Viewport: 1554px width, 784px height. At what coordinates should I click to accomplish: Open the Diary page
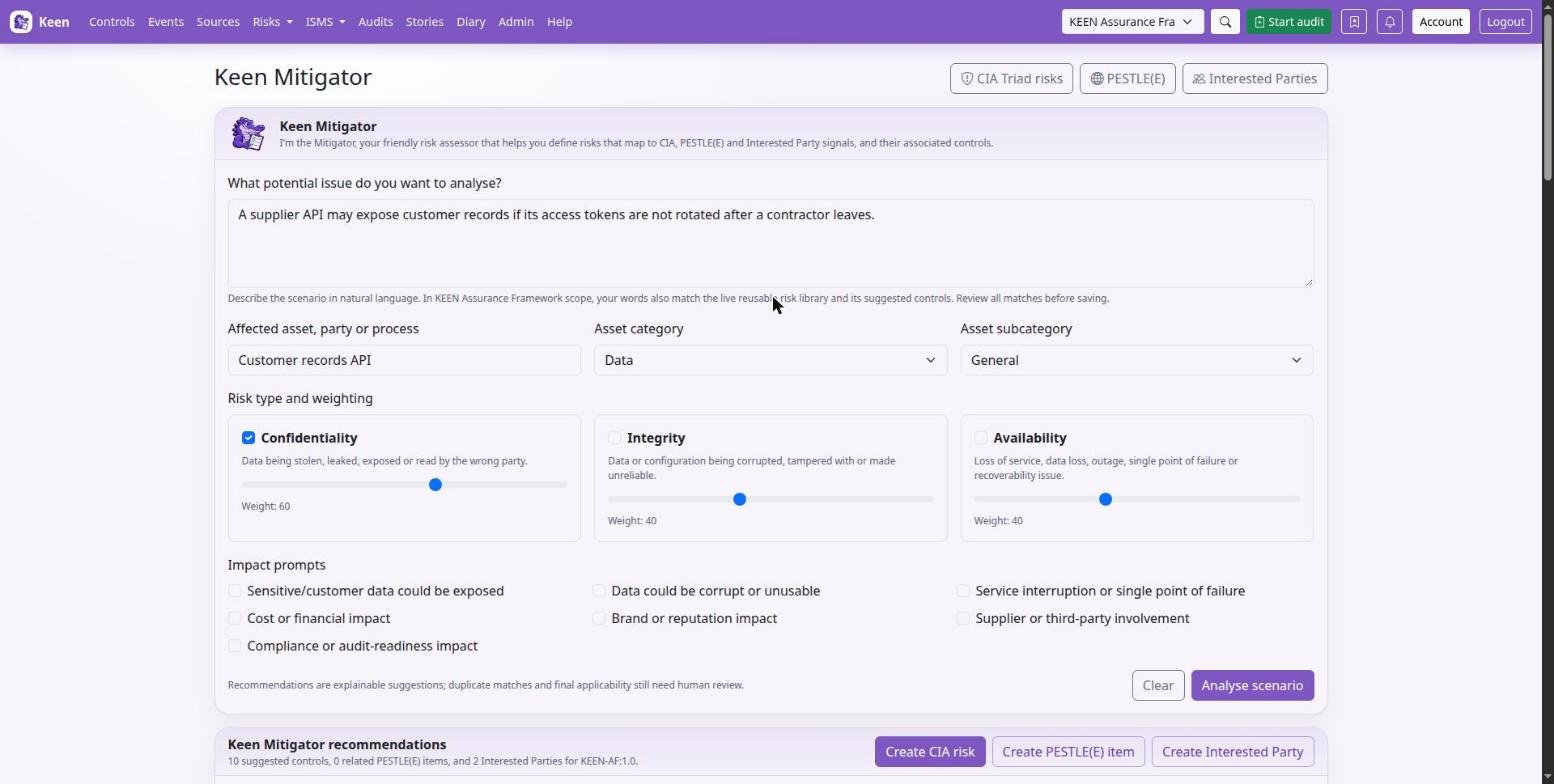point(470,22)
